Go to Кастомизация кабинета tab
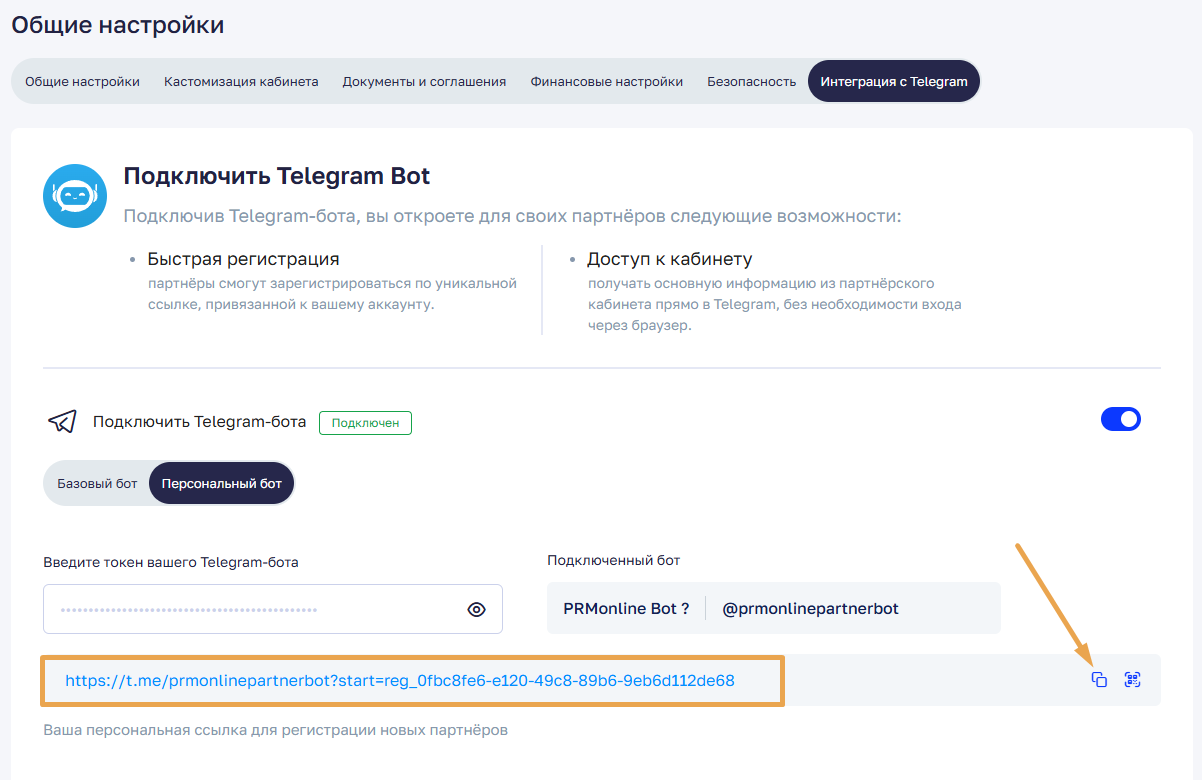Screen dimensions: 1202x780 [241, 81]
